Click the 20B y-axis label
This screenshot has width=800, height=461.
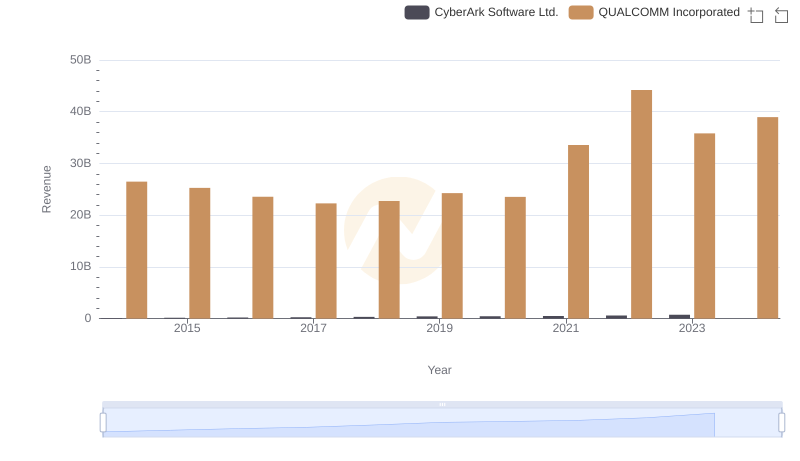pyautogui.click(x=81, y=215)
